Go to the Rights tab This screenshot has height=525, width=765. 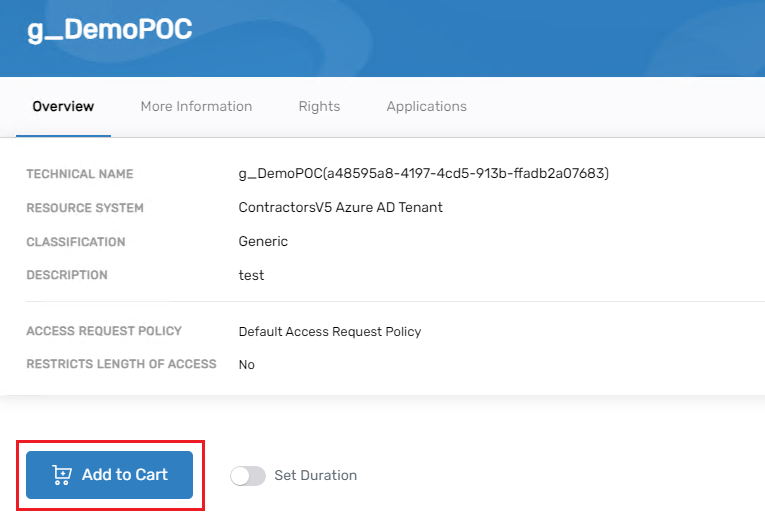coord(319,106)
